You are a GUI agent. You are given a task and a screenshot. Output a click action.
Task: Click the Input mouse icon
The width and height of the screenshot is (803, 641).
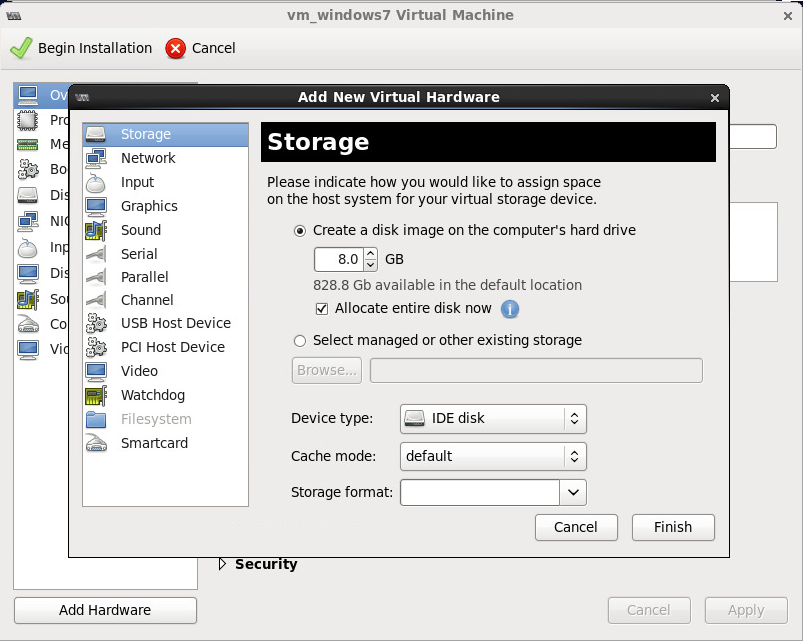point(96,182)
